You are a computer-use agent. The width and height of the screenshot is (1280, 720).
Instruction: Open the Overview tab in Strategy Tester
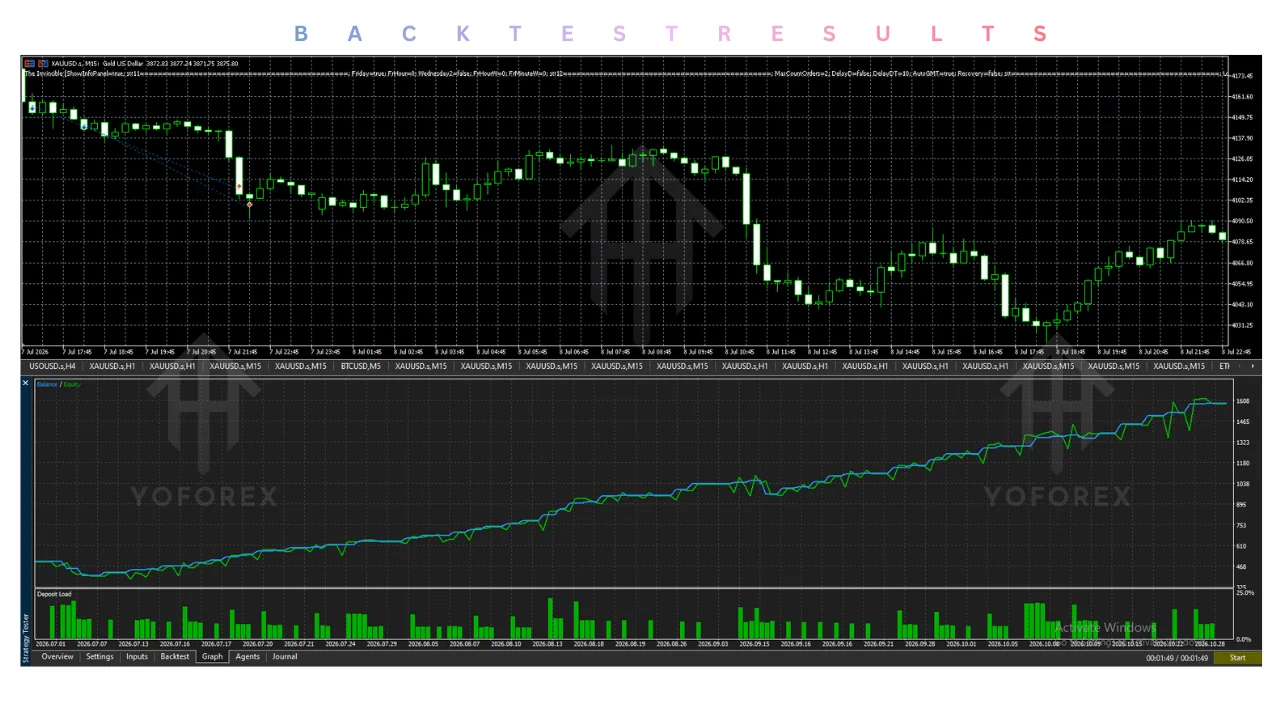click(57, 657)
